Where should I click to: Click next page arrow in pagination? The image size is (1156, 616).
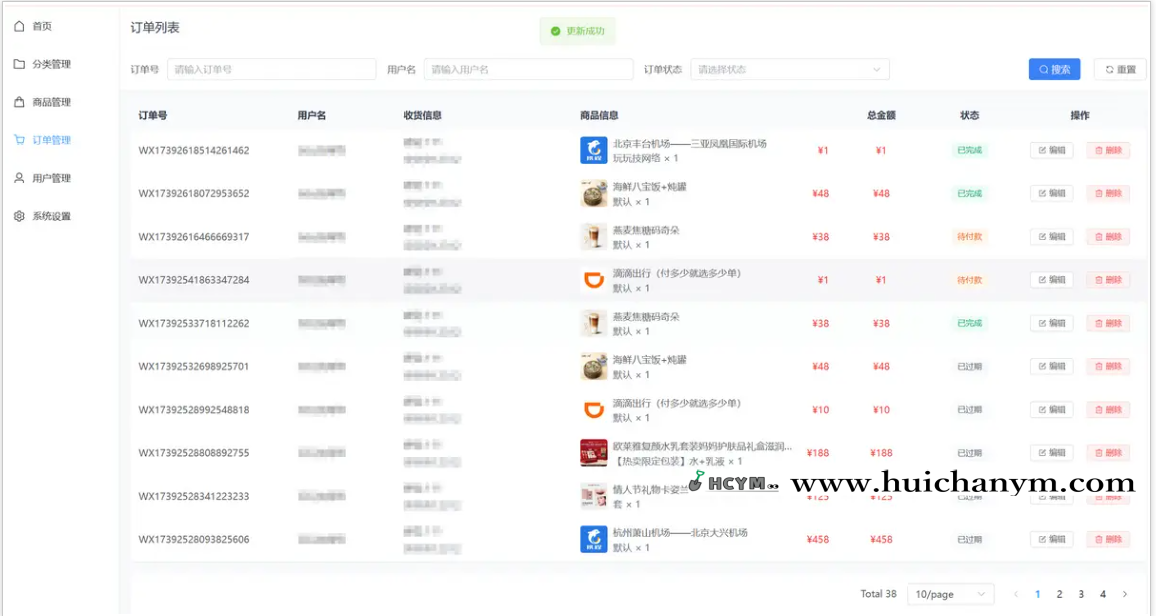tap(1125, 594)
